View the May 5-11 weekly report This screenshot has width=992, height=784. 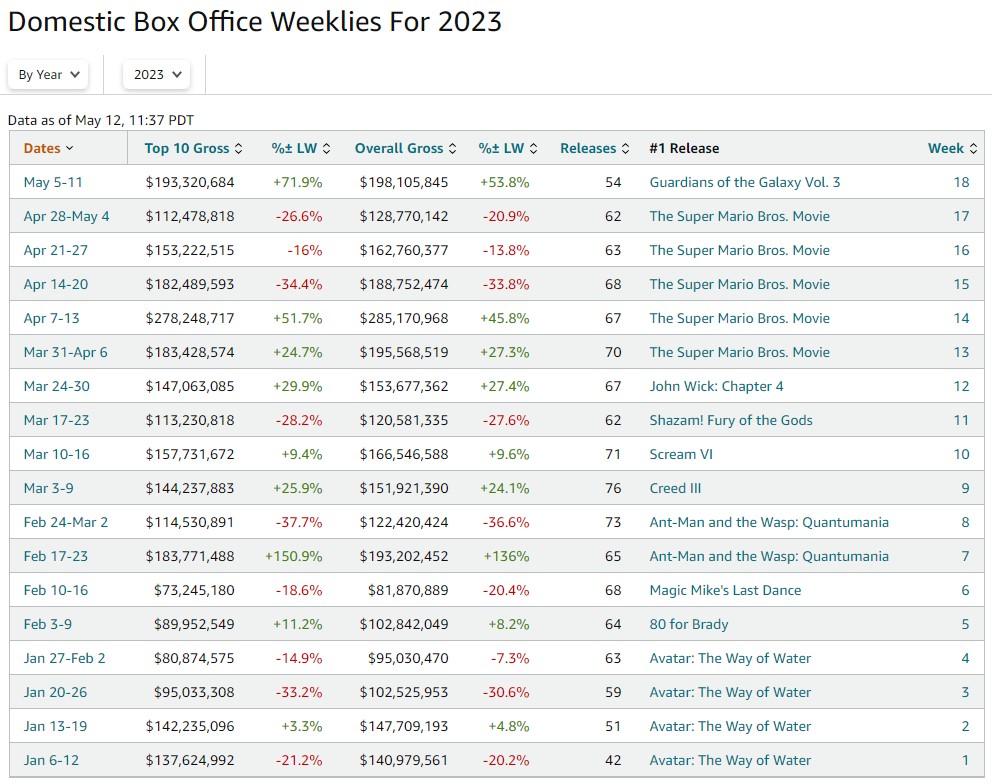[x=48, y=182]
